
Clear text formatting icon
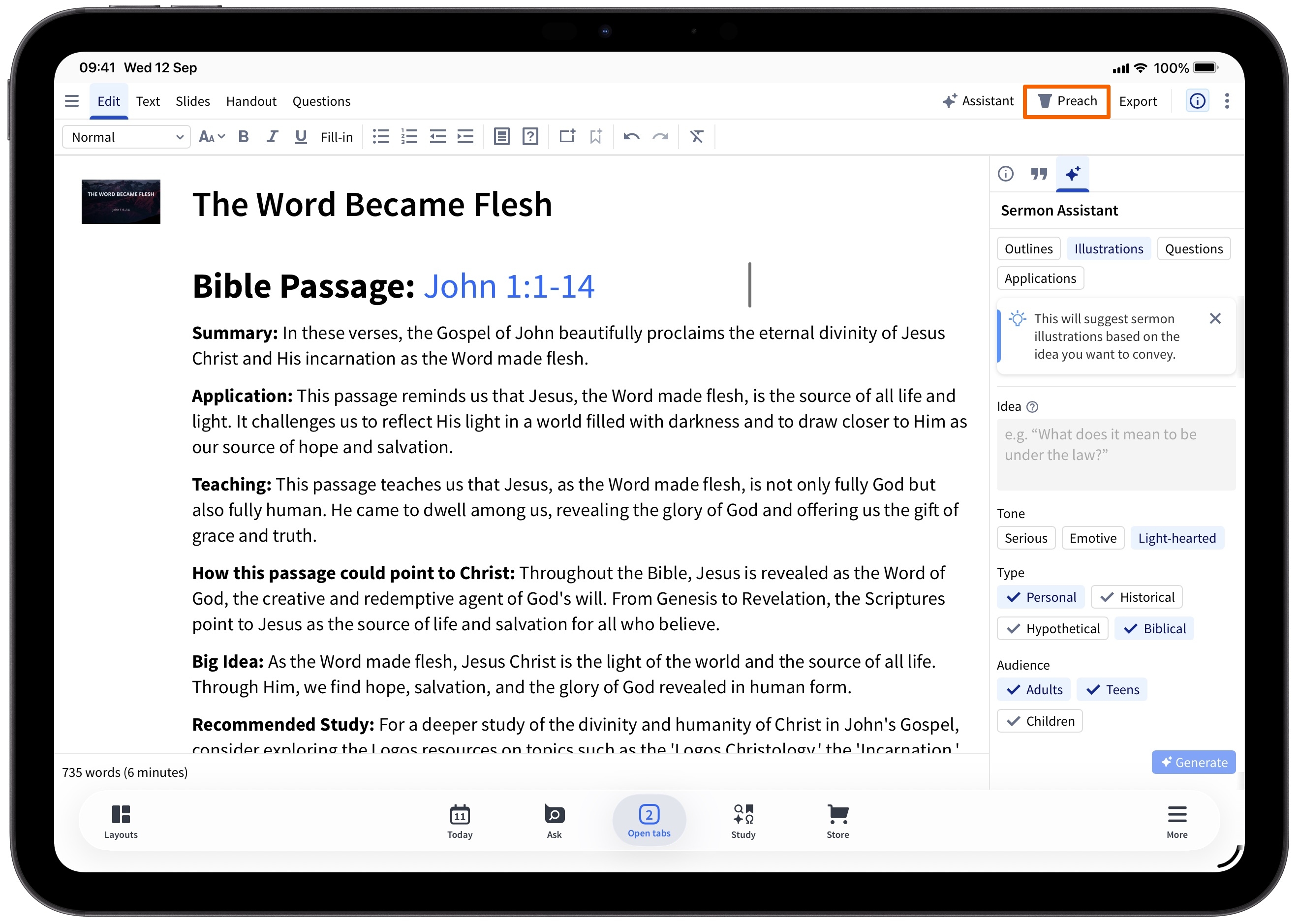pyautogui.click(x=697, y=137)
